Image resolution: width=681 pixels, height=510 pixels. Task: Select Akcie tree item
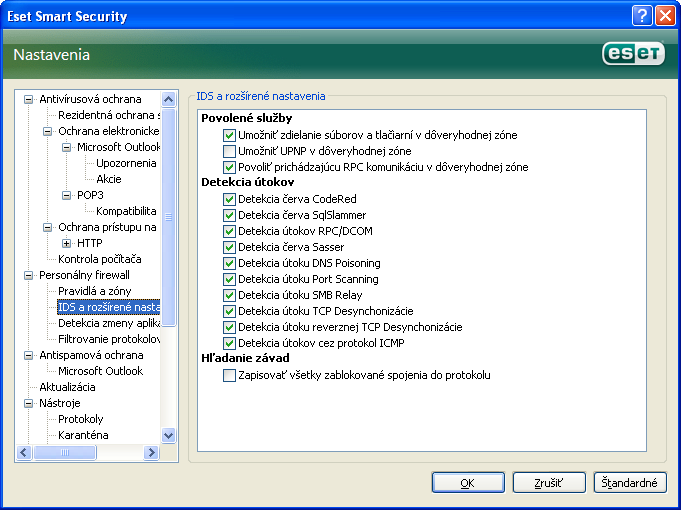pos(109,179)
